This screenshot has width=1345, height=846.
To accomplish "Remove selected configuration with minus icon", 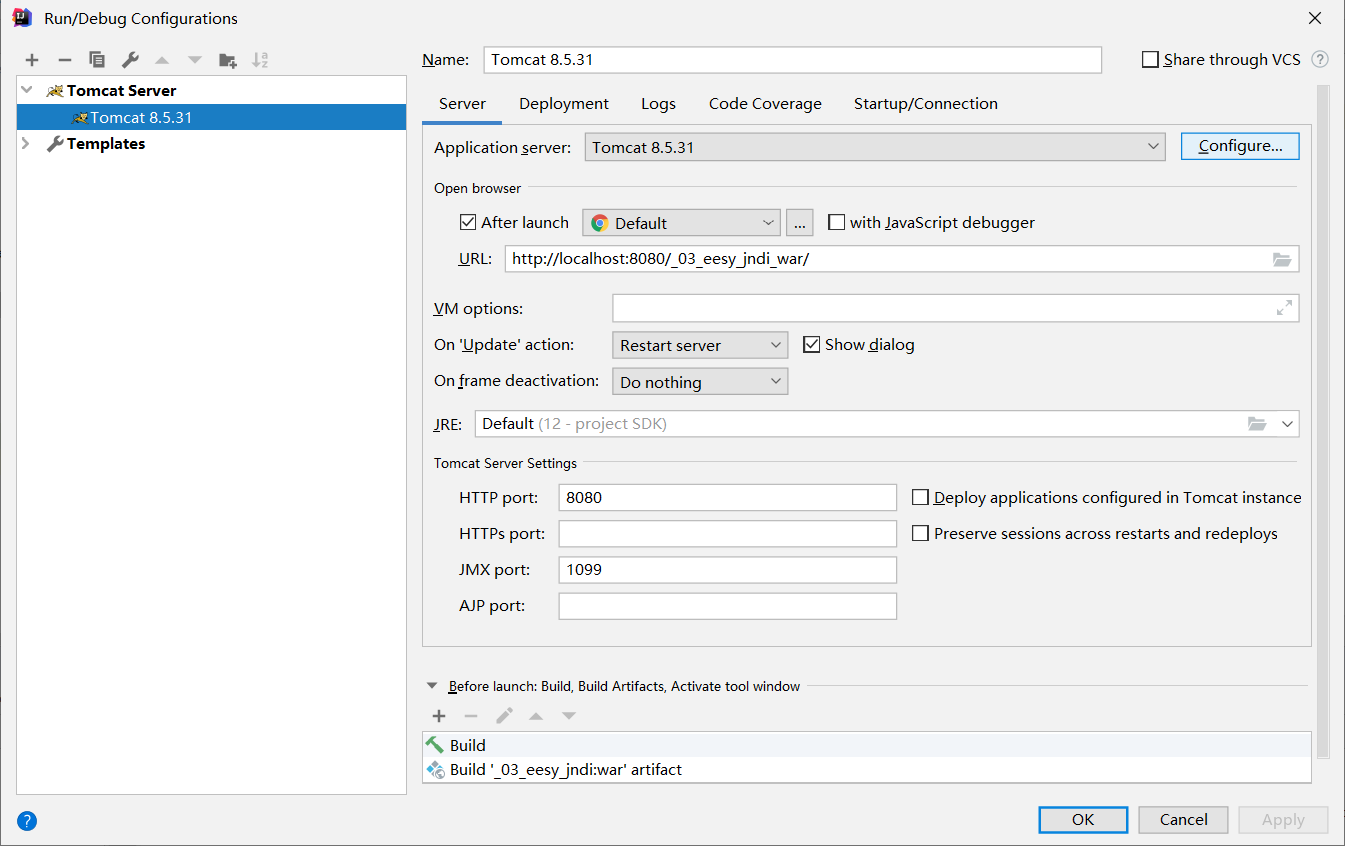I will [64, 60].
